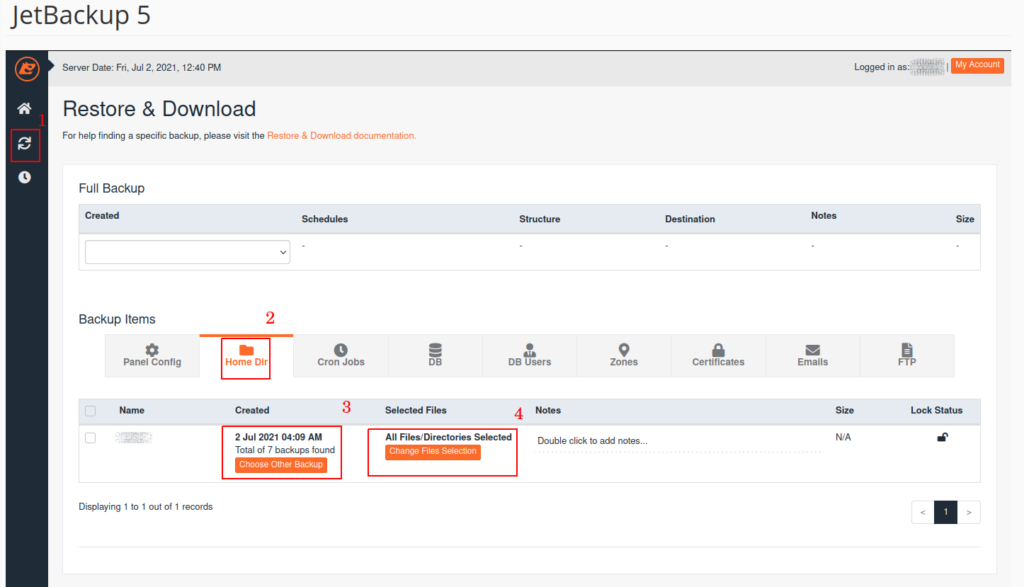This screenshot has height=587, width=1024.
Task: Click the location pin icon on Zones tab
Action: click(x=623, y=349)
